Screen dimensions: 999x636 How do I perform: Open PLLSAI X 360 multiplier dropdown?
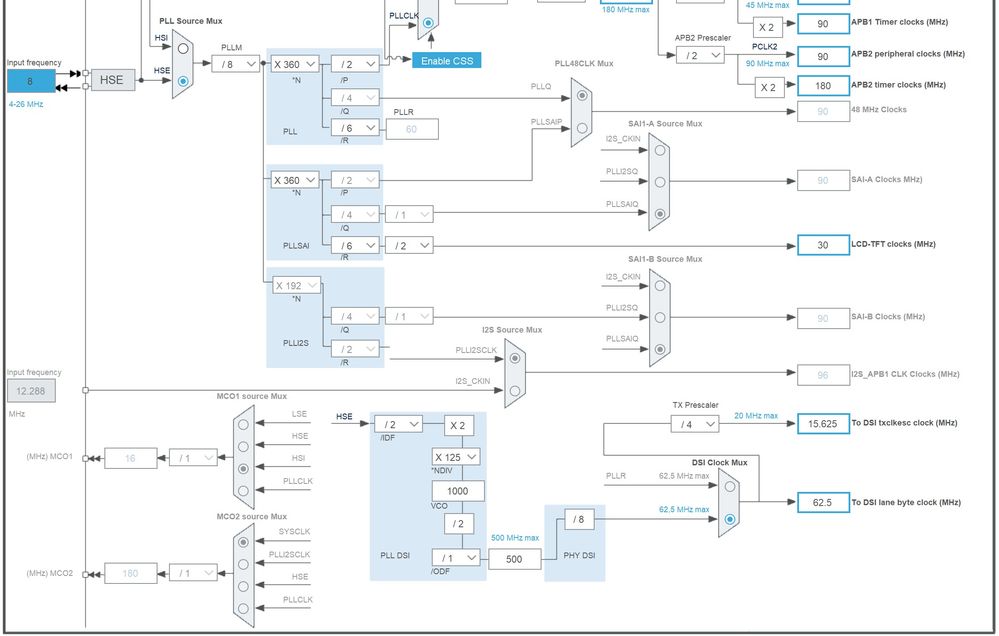[x=295, y=180]
